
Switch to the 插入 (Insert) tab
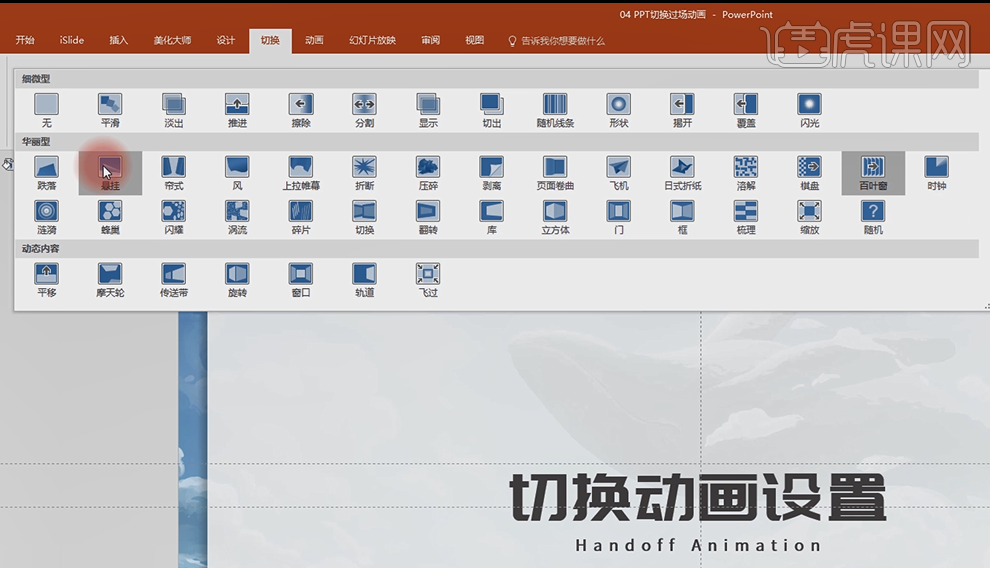tap(119, 40)
